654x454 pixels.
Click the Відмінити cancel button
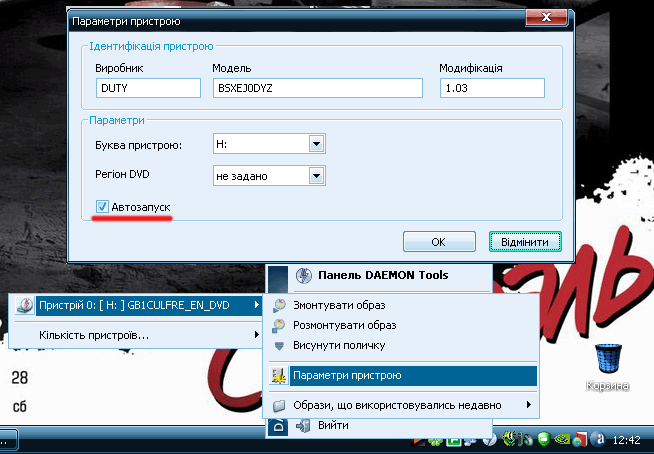pyautogui.click(x=525, y=242)
